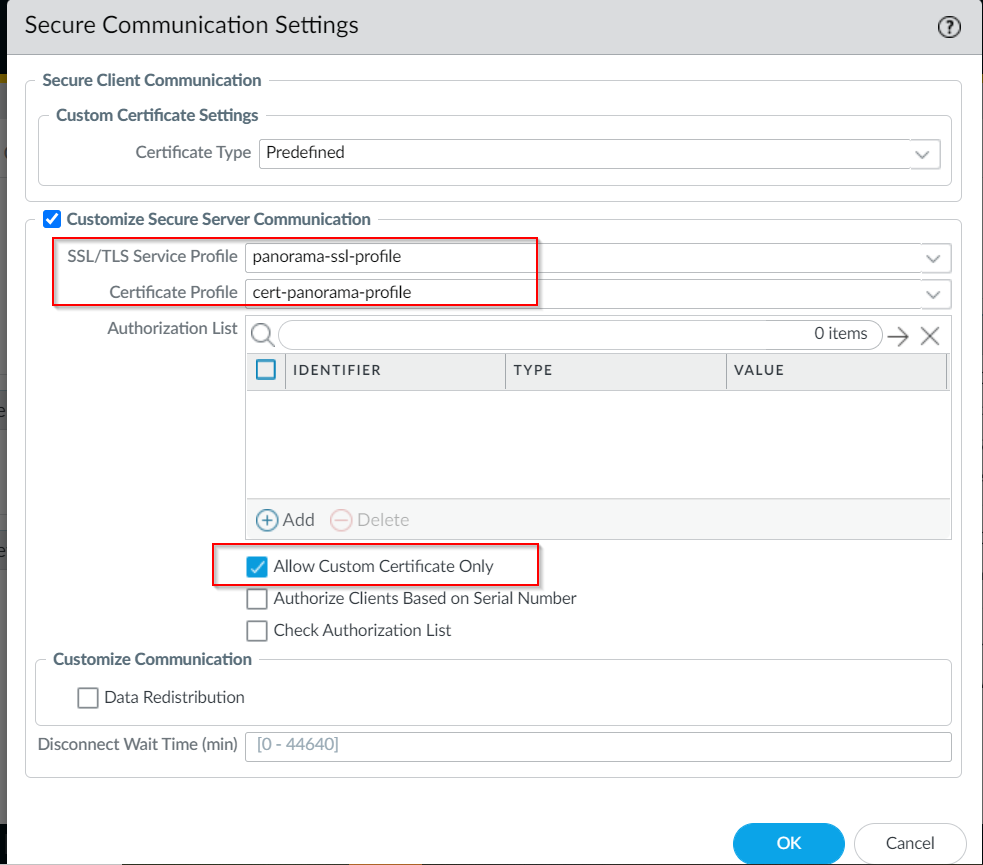Enable Check Authorization List option
The image size is (983, 865).
pos(257,631)
